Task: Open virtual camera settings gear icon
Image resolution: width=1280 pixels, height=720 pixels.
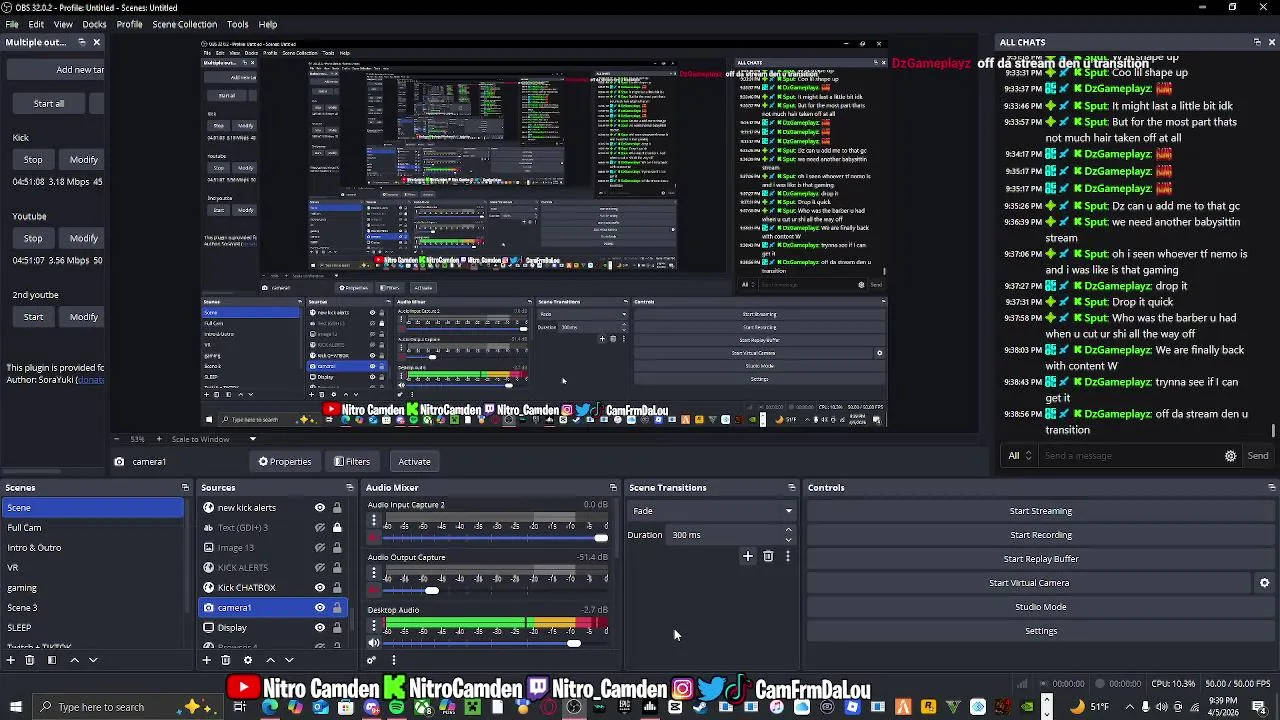Action: [x=1264, y=583]
